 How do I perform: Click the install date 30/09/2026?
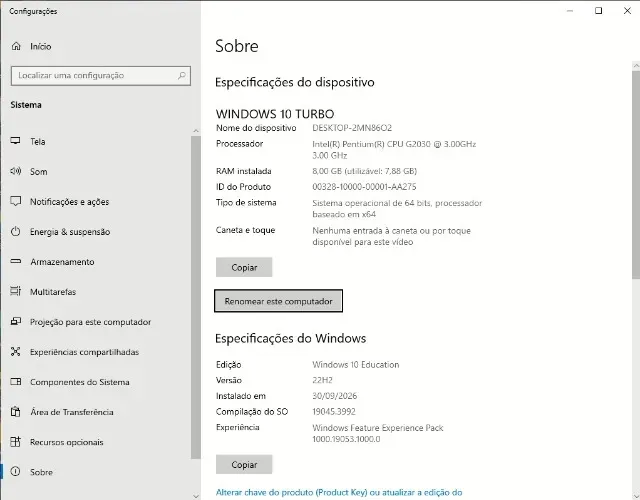click(x=334, y=396)
